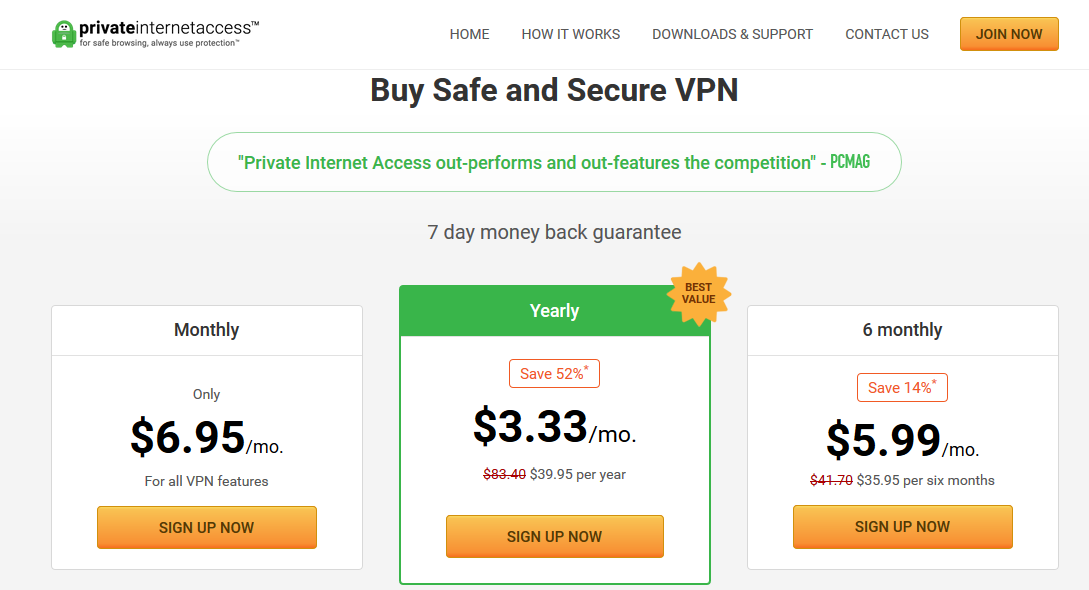The image size is (1089, 590).
Task: Open the Contact Us page
Action: (887, 34)
